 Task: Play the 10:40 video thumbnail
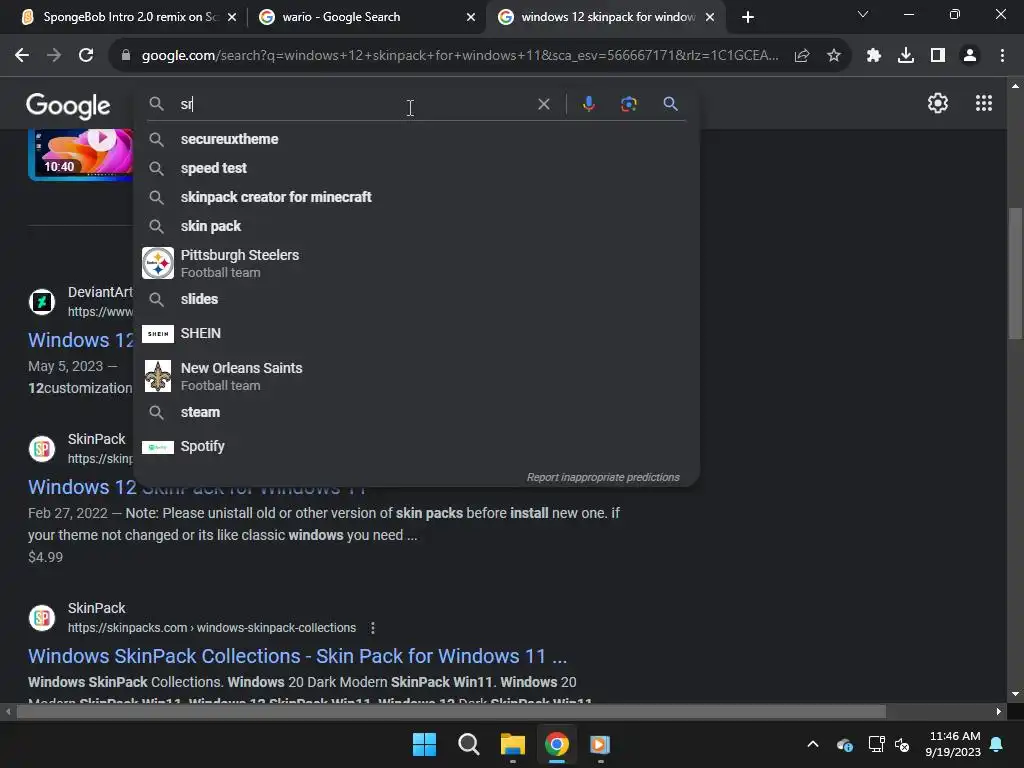80,154
